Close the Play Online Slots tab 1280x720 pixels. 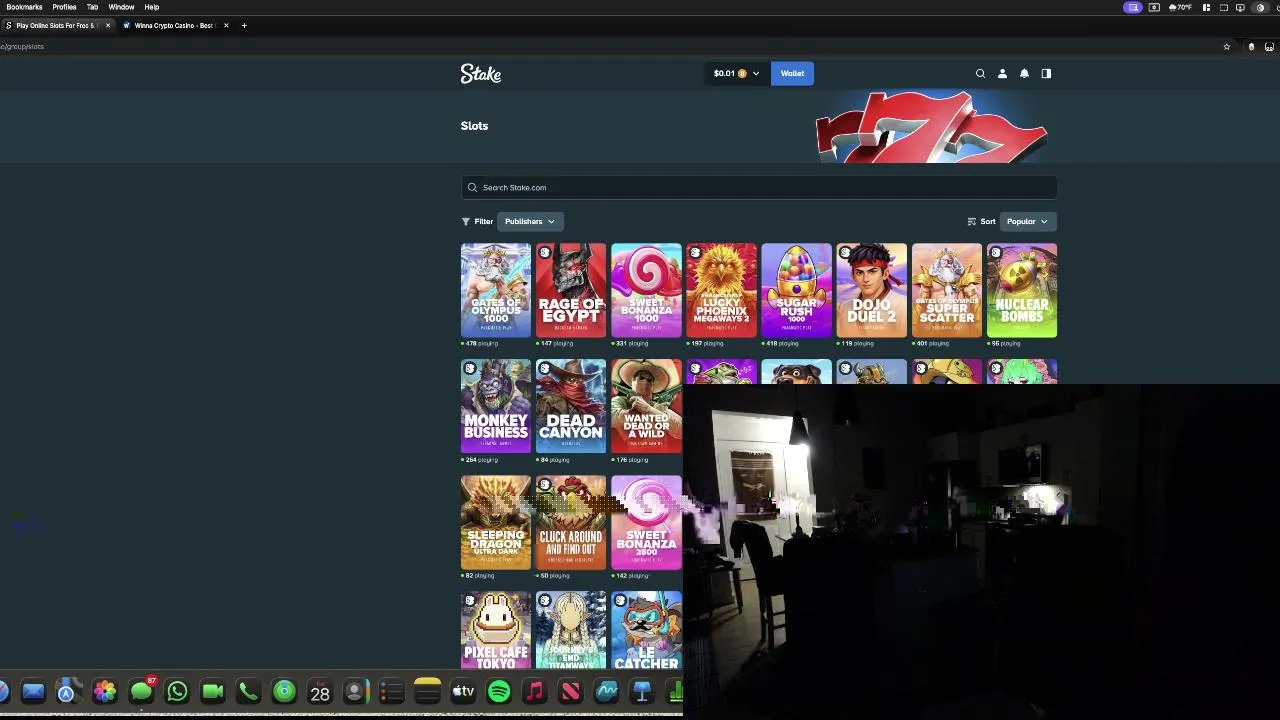pos(108,25)
